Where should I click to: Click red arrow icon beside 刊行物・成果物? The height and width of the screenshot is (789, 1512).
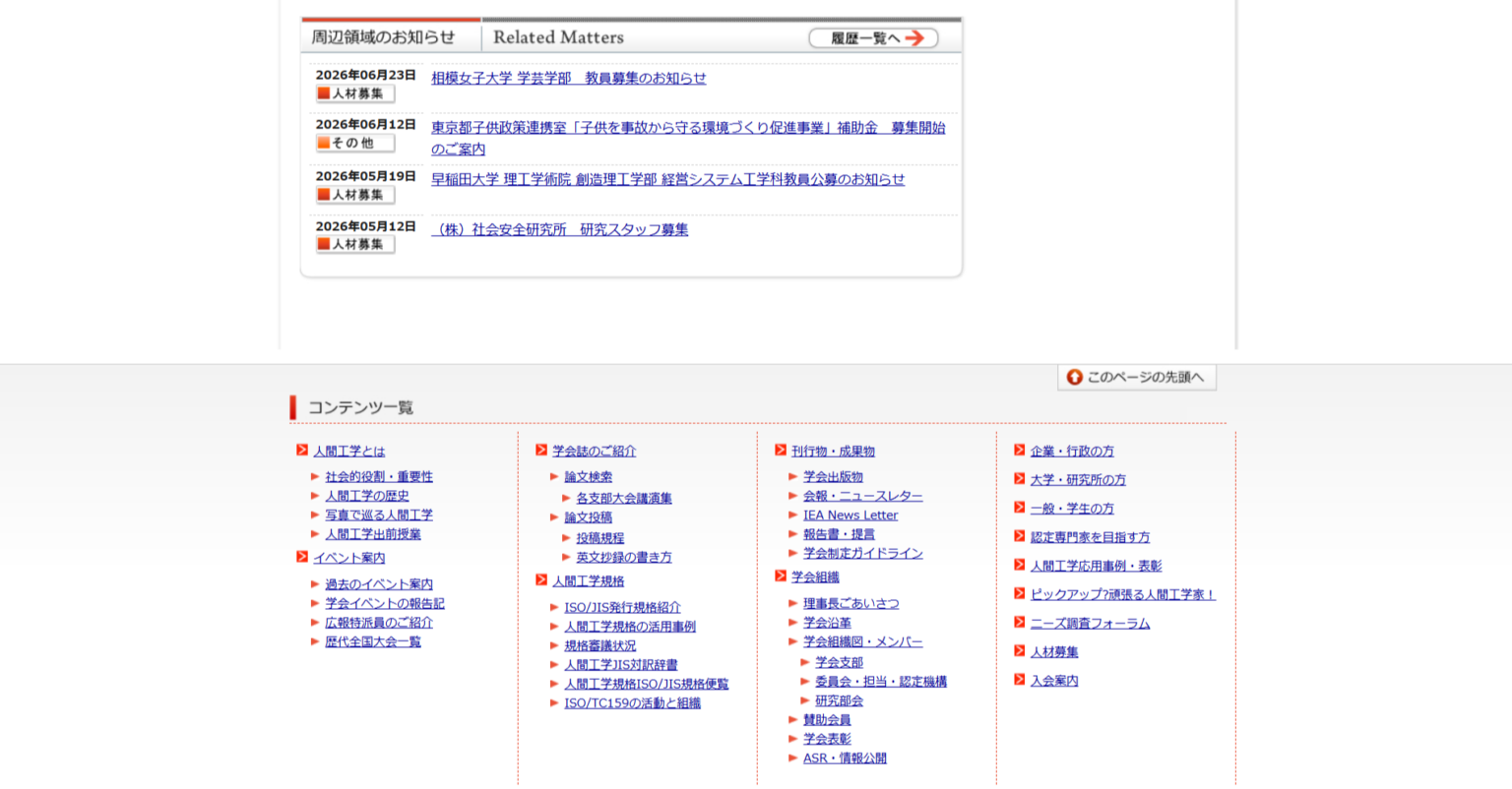[x=781, y=451]
